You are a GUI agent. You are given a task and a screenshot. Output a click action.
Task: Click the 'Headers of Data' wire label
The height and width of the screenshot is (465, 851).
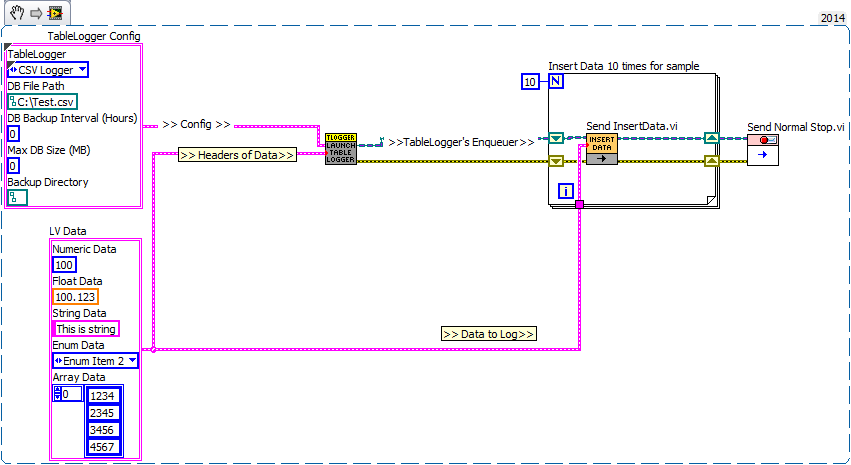pos(238,154)
